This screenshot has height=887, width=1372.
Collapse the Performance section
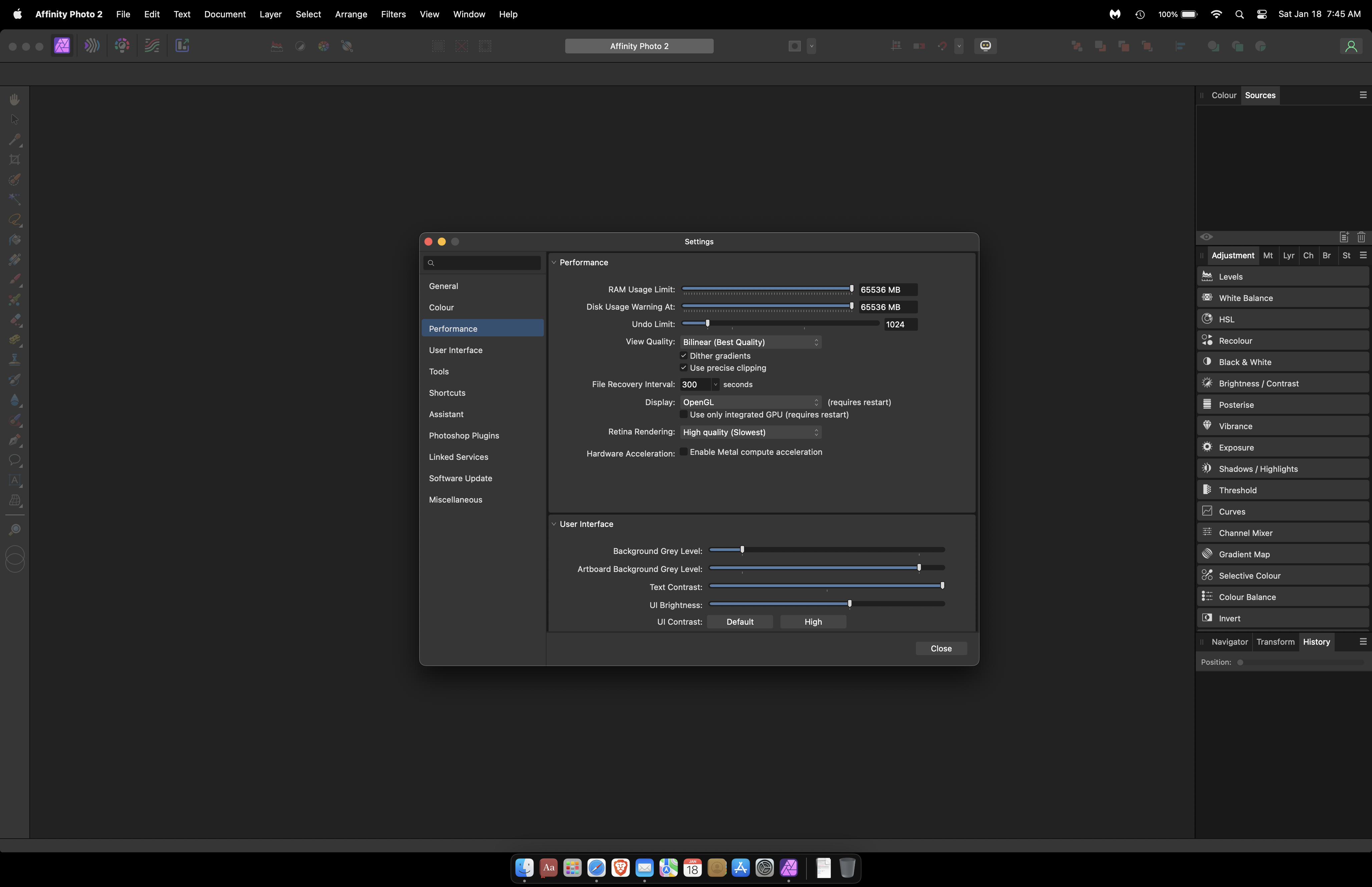point(554,263)
